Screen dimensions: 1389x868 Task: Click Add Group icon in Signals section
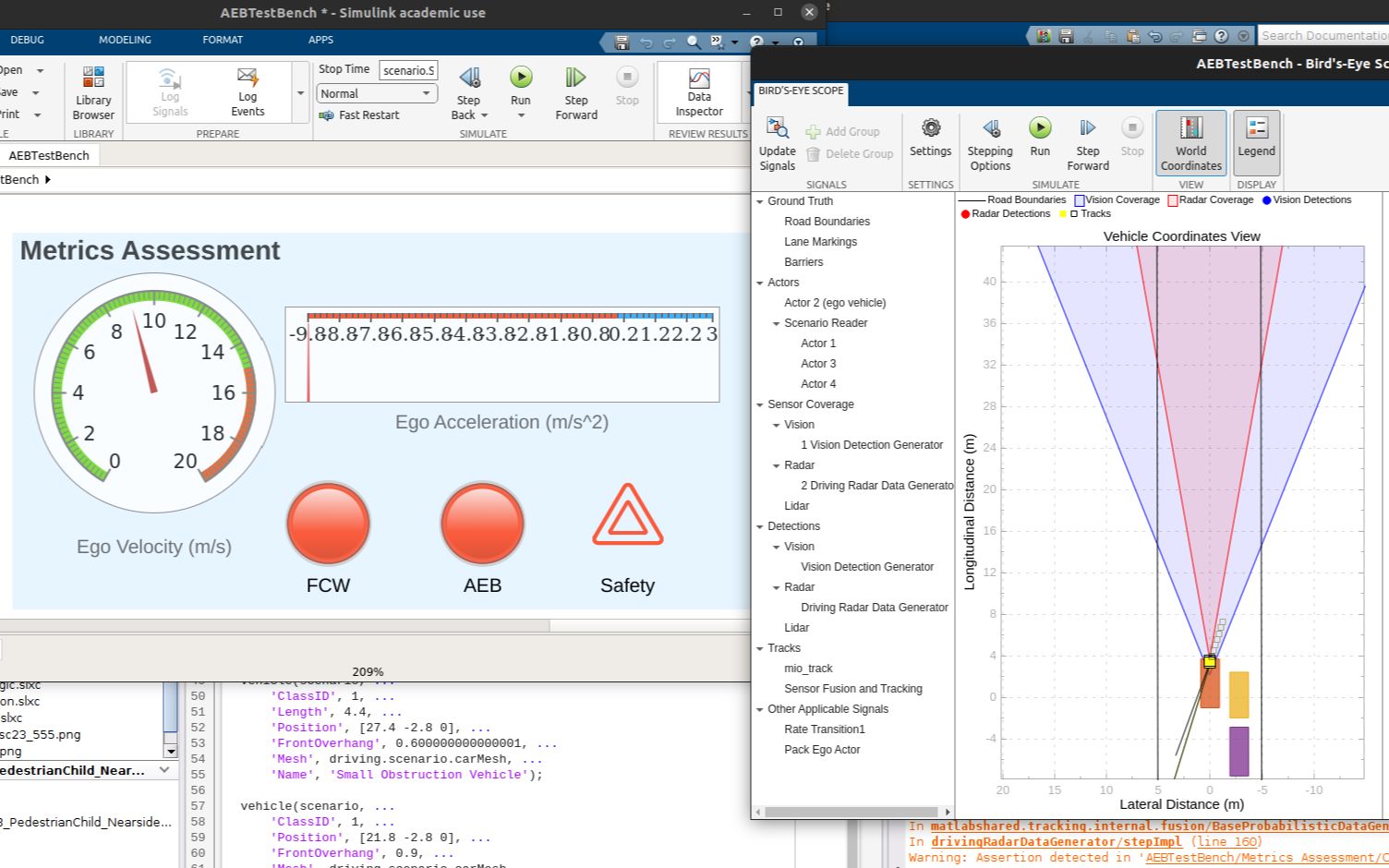(x=813, y=132)
